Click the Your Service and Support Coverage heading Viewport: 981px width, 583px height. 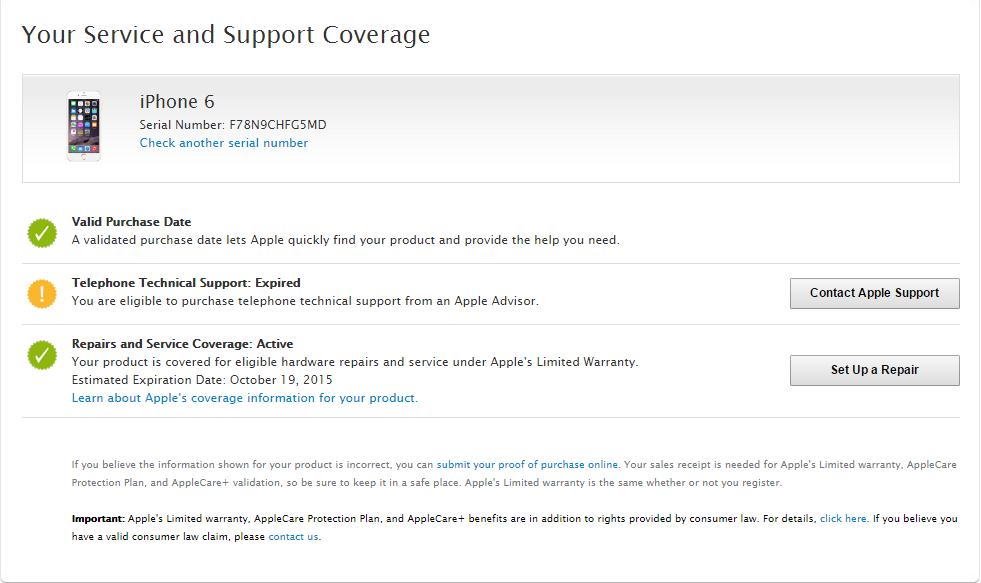point(226,35)
